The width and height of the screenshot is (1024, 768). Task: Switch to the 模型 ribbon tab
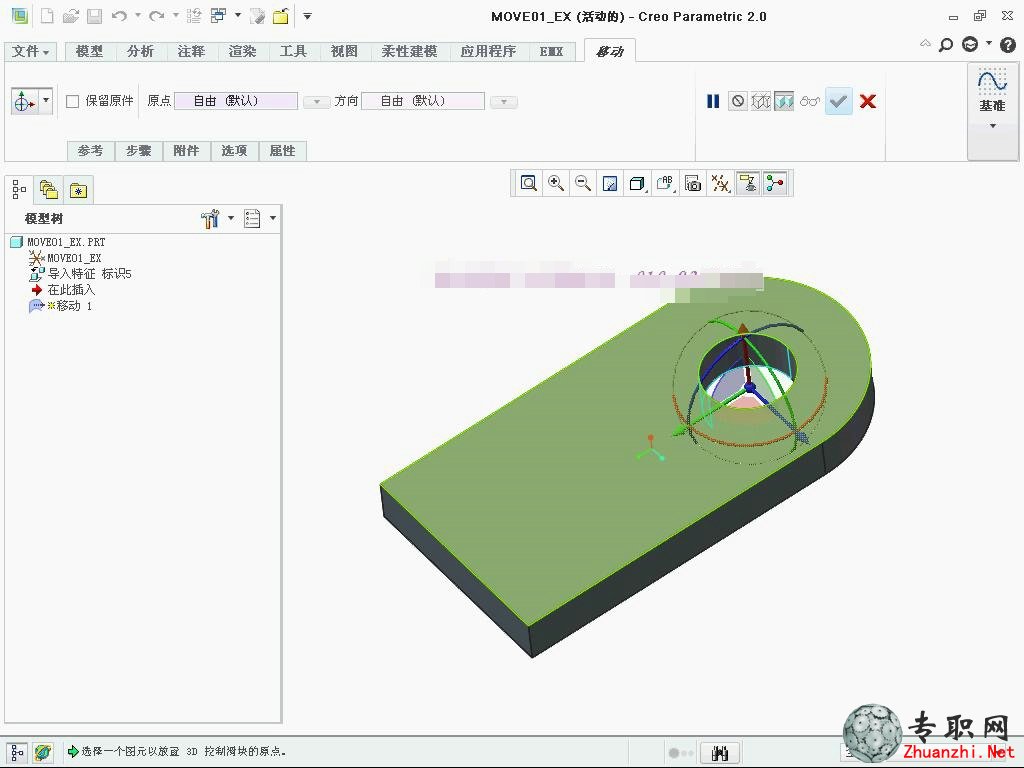(x=89, y=51)
